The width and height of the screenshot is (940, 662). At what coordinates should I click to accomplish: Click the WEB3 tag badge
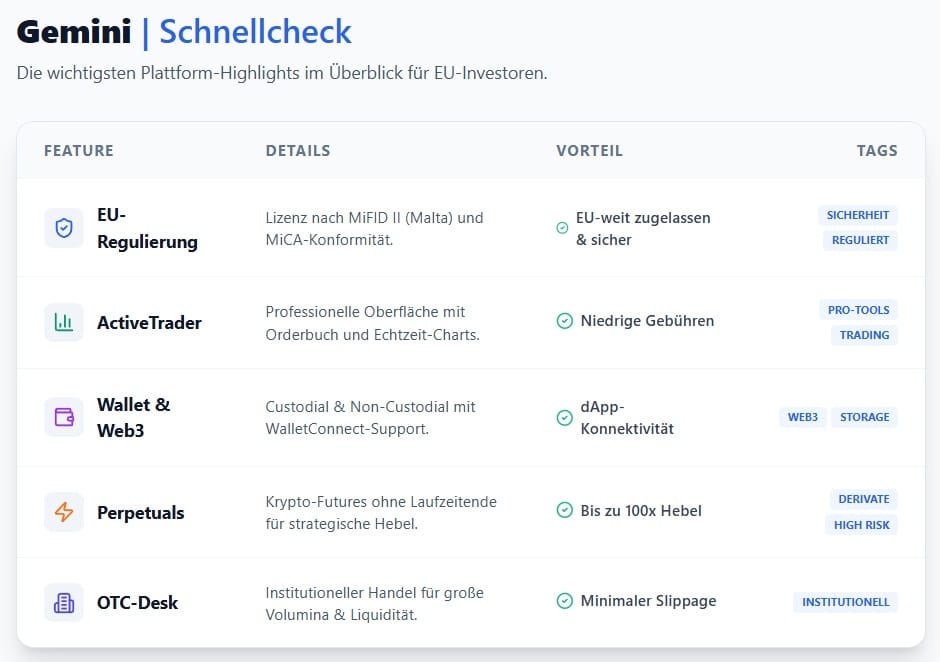point(803,417)
